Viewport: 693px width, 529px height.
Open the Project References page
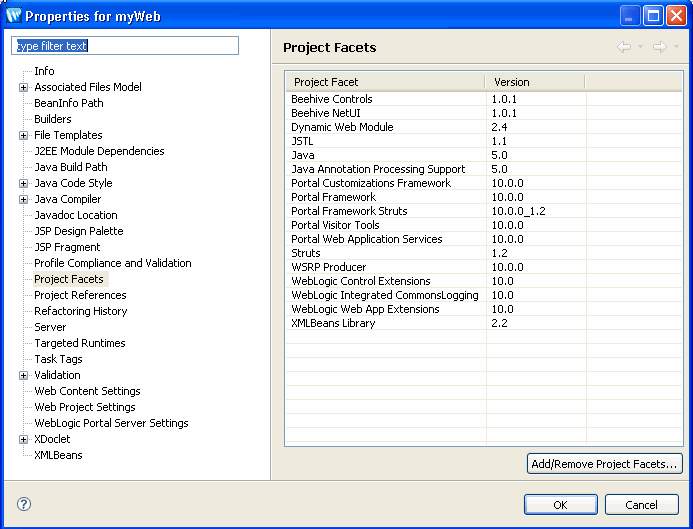pyautogui.click(x=80, y=295)
